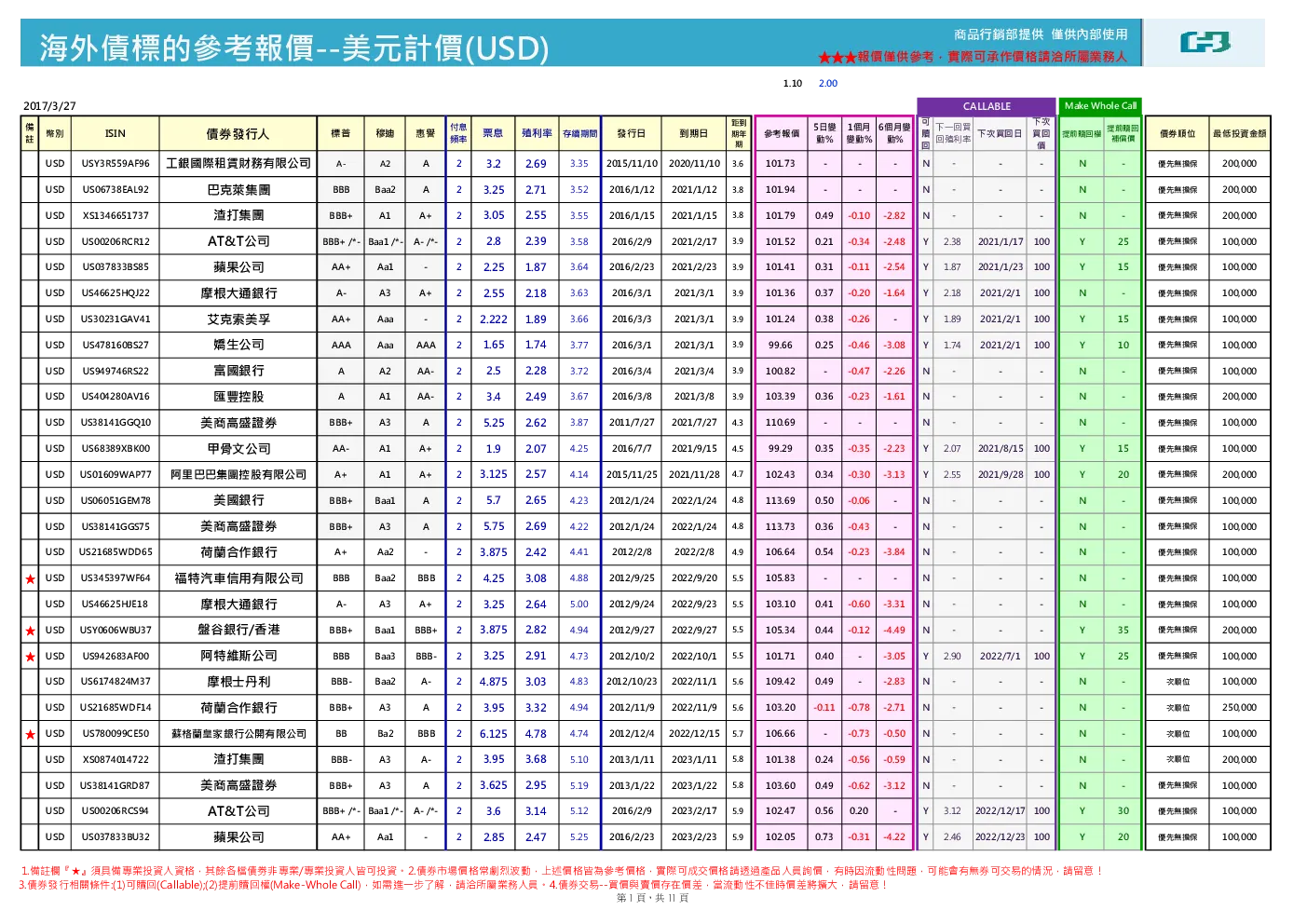
Task: Select the purple CALLABLE section header
Action: tap(987, 106)
